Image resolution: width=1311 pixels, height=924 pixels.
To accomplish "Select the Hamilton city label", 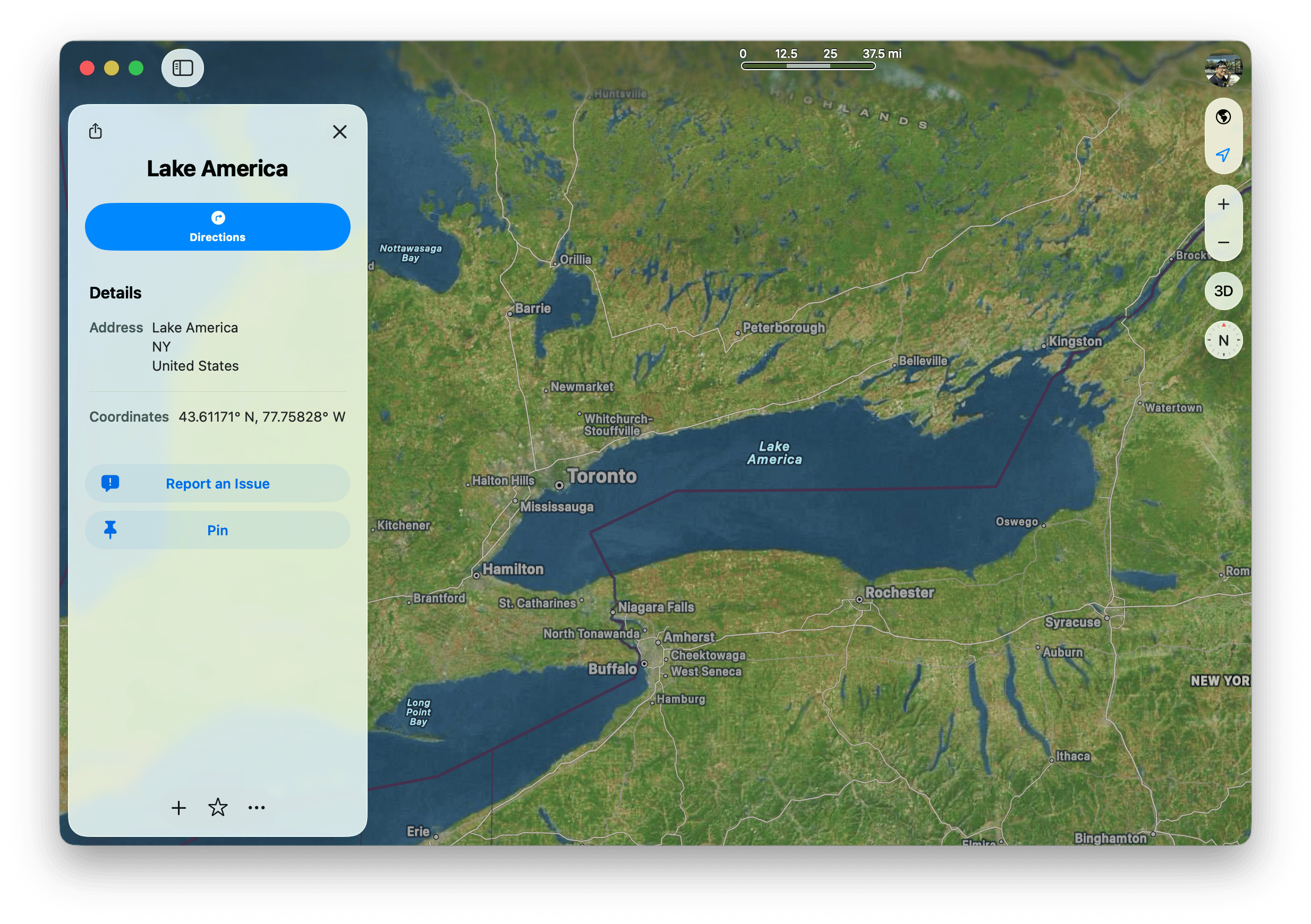I will [x=513, y=569].
